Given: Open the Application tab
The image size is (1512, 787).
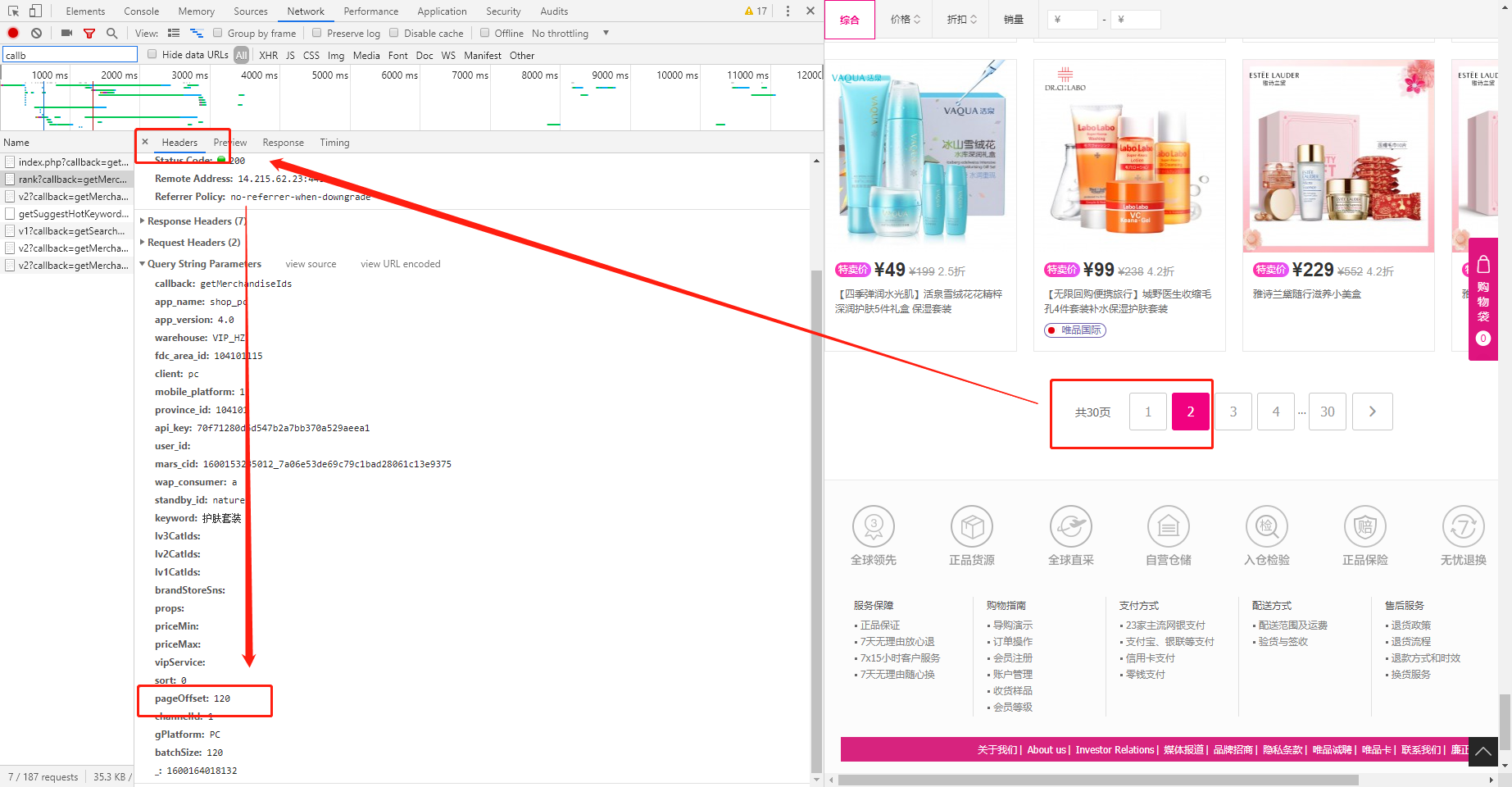Looking at the screenshot, I should pyautogui.click(x=442, y=11).
